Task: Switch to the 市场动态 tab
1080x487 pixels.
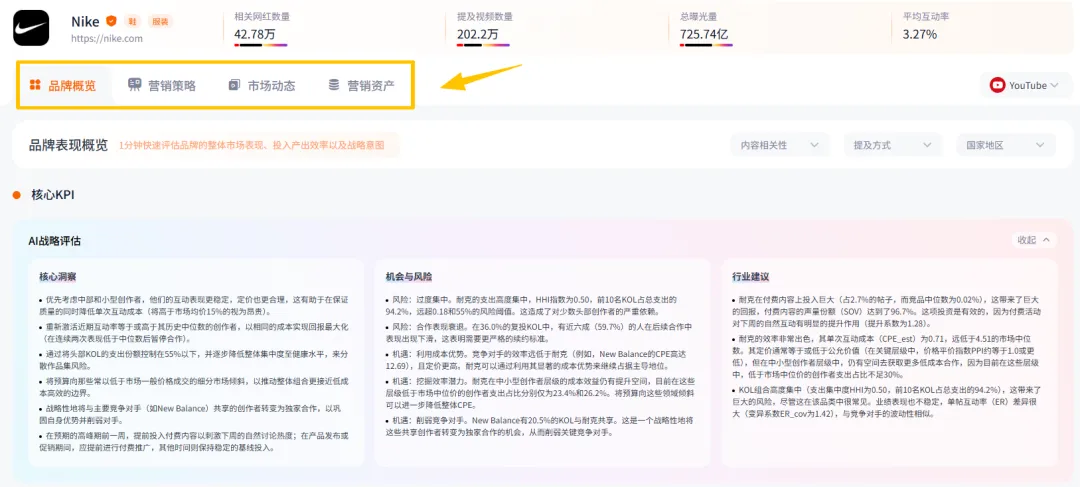Action: click(x=262, y=85)
